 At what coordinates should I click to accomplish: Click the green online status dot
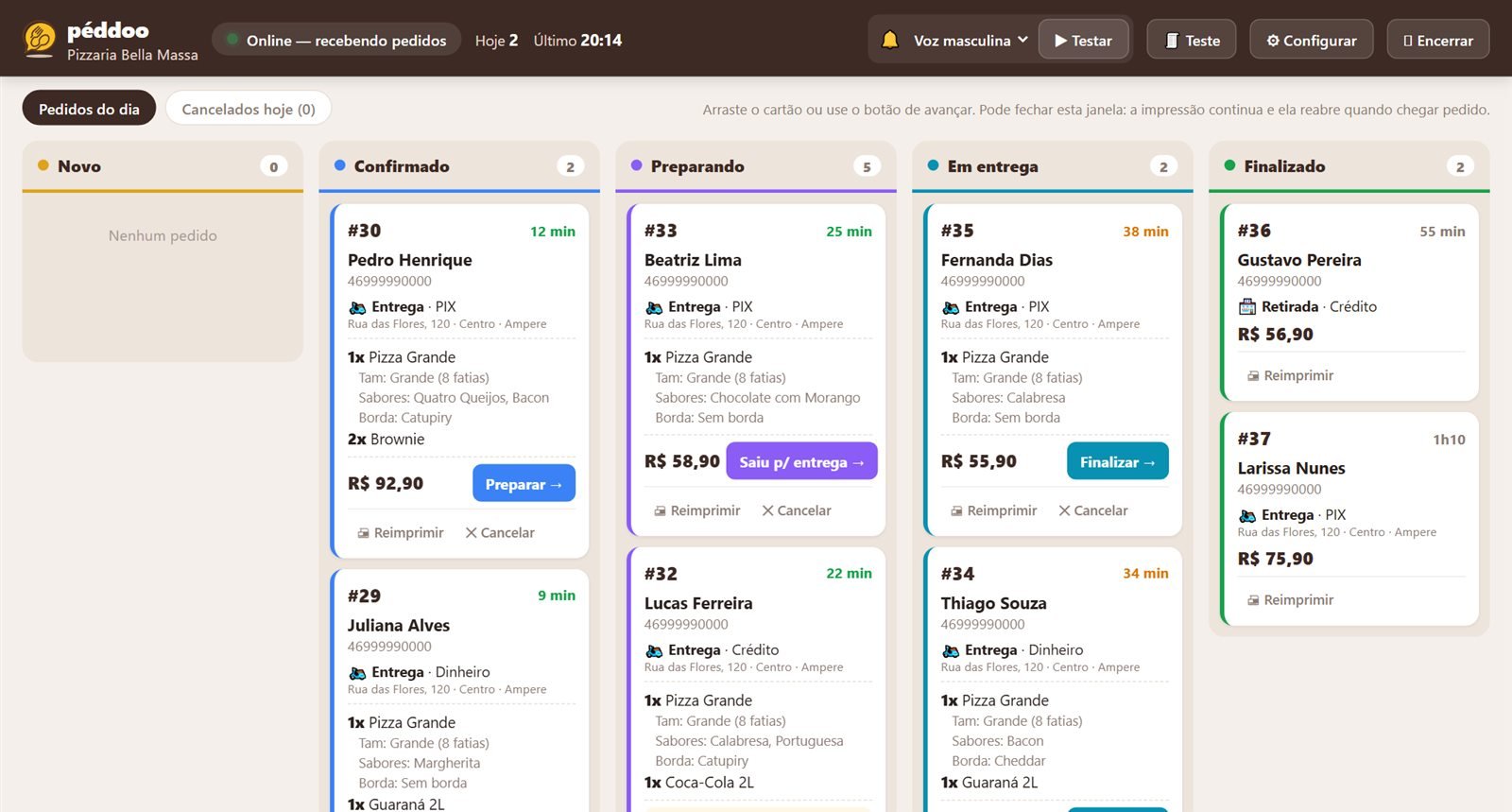232,40
